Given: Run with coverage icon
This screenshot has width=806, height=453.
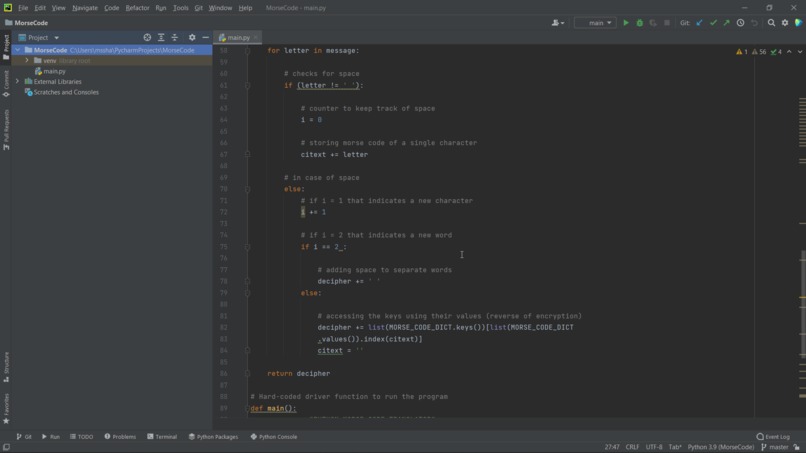Looking at the screenshot, I should click(653, 23).
